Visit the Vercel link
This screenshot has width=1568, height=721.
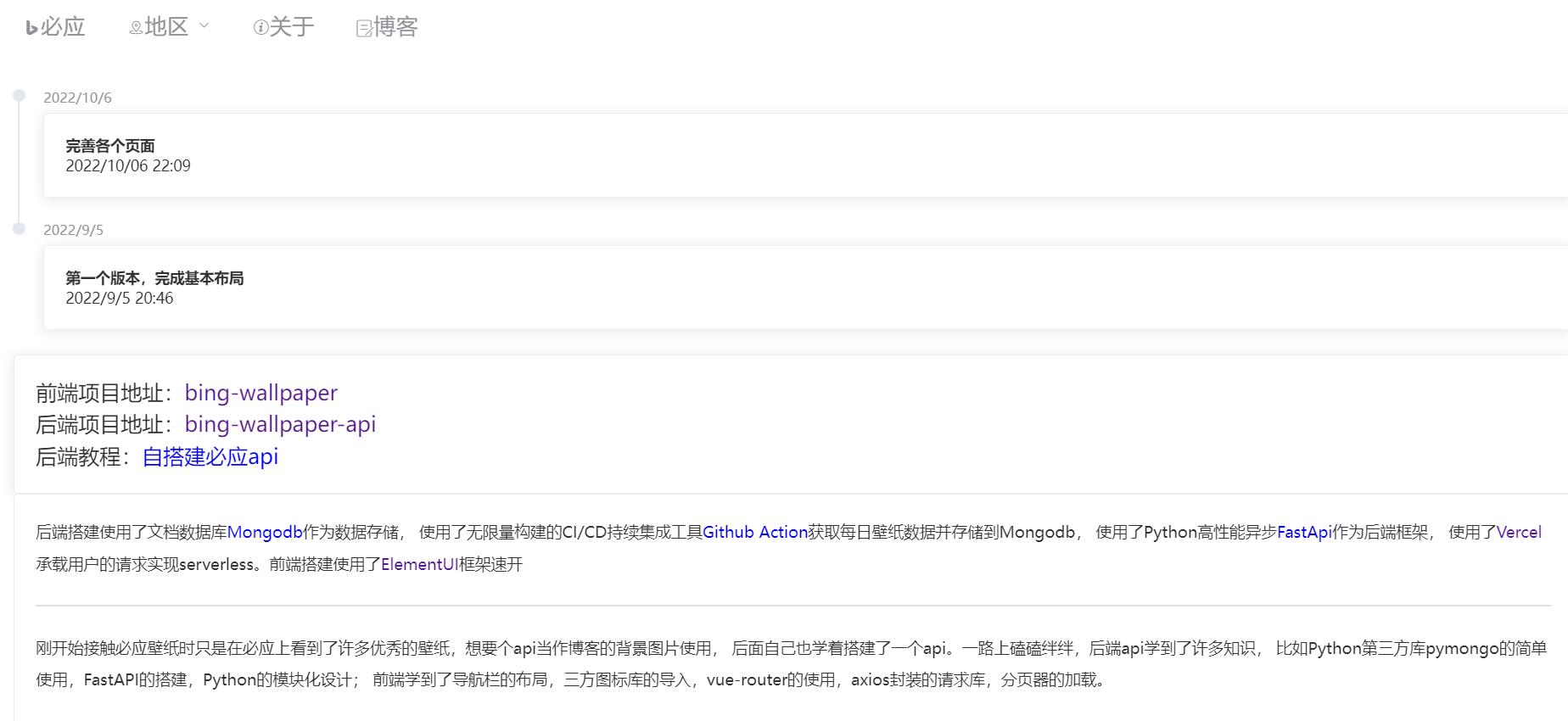(1519, 533)
